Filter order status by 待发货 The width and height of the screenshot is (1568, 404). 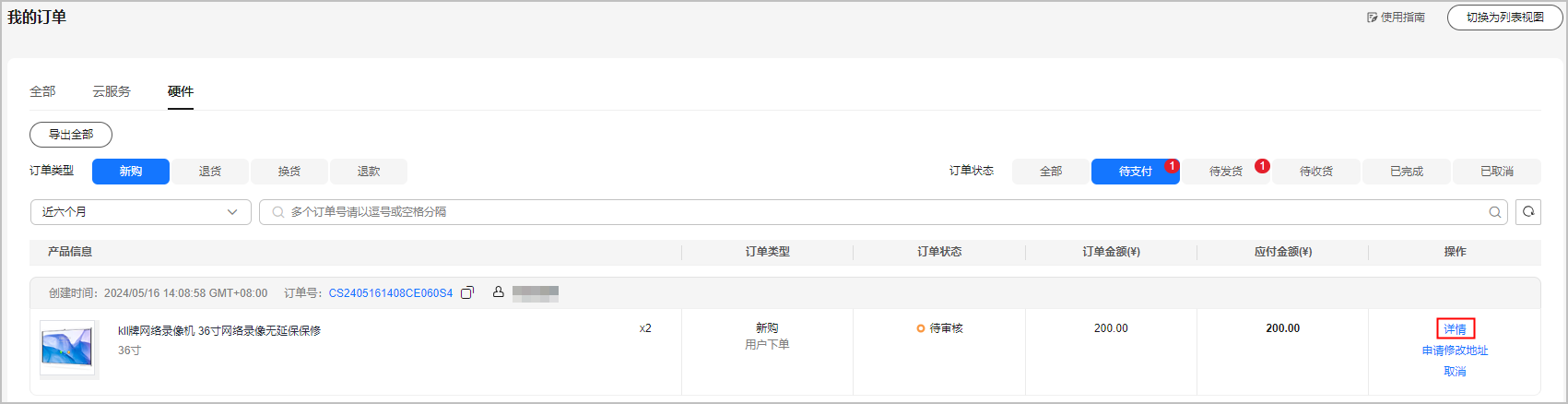[x=1226, y=172]
